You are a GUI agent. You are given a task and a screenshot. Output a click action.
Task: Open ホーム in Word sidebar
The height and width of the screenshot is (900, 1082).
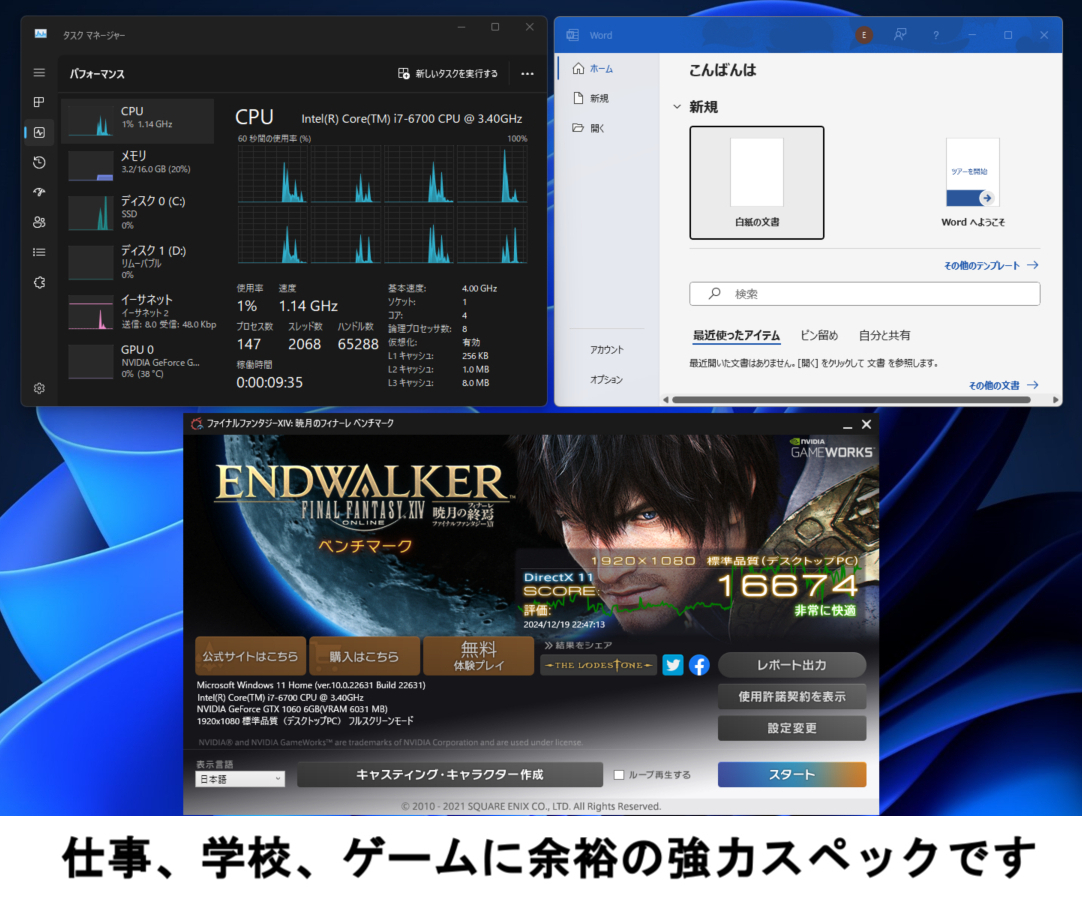pos(593,69)
